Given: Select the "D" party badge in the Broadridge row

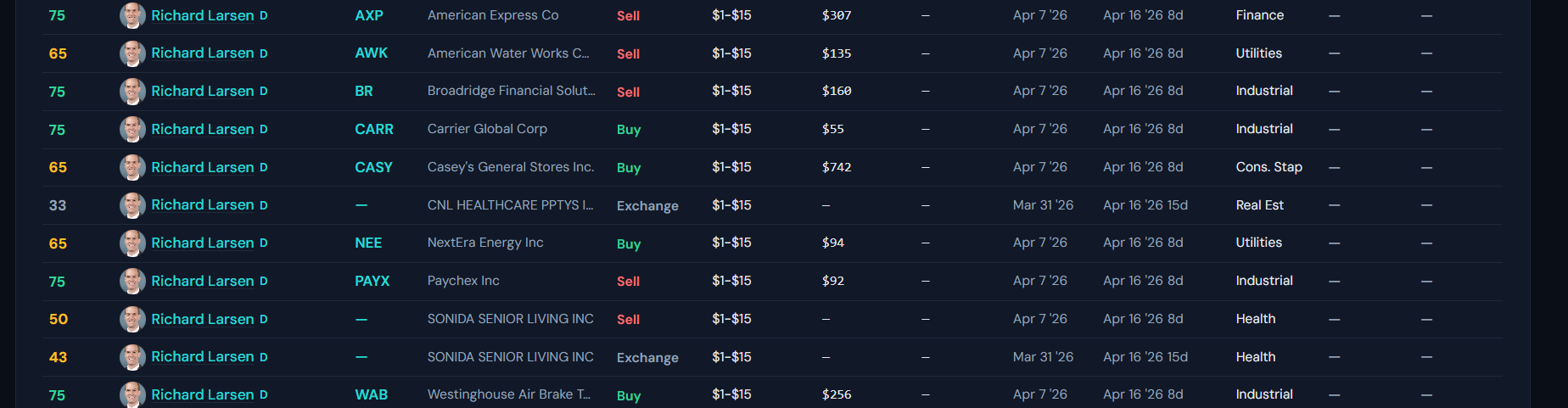Looking at the screenshot, I should coord(264,91).
